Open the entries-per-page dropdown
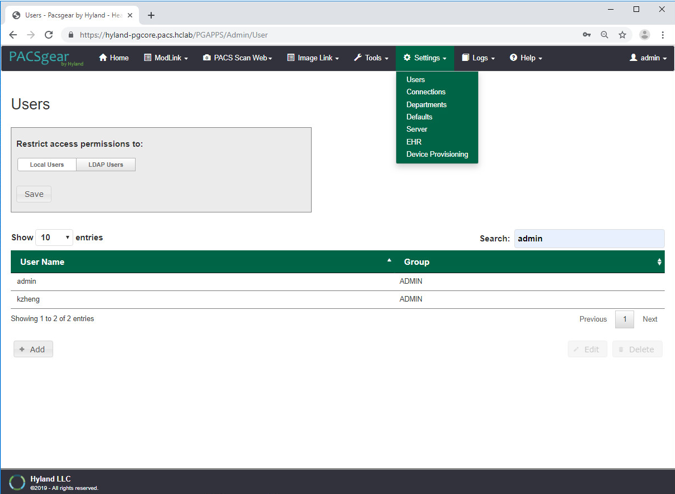675x494 pixels. tap(54, 238)
